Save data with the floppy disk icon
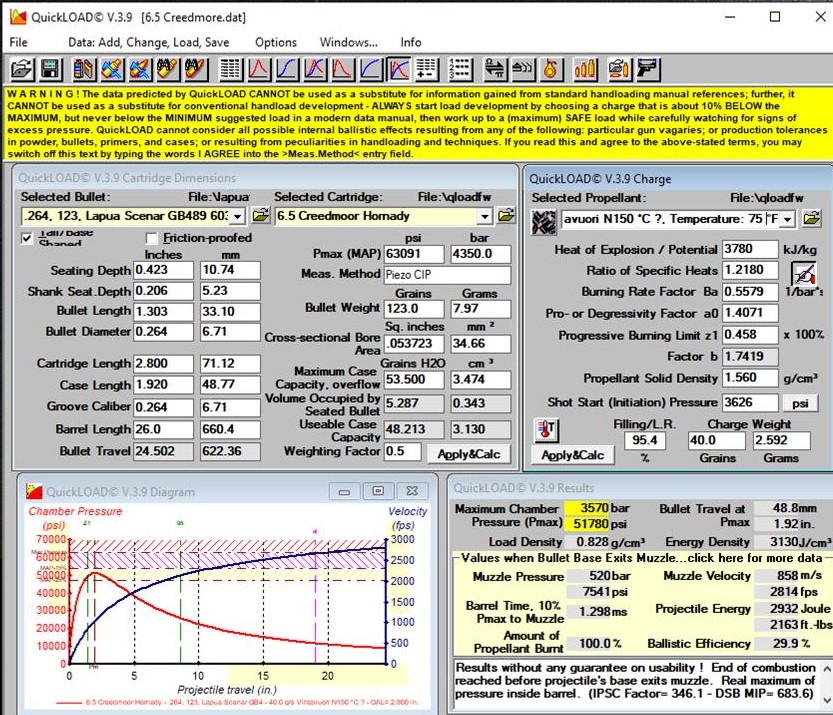Image resolution: width=833 pixels, height=715 pixels. coord(49,70)
